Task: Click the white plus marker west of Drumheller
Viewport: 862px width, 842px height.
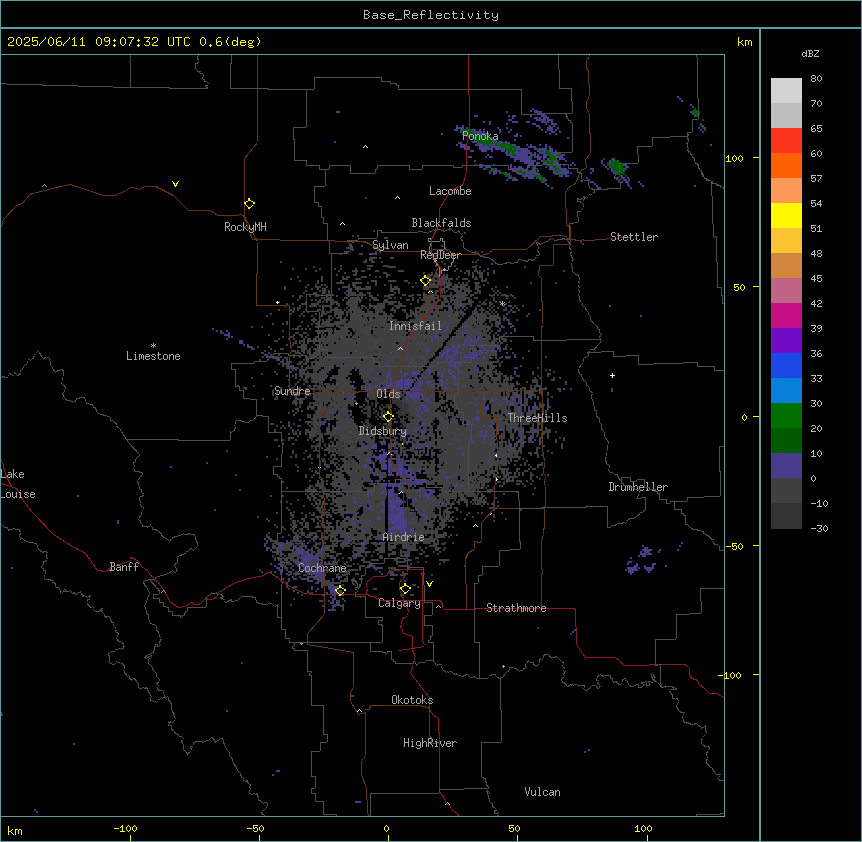Action: (612, 375)
